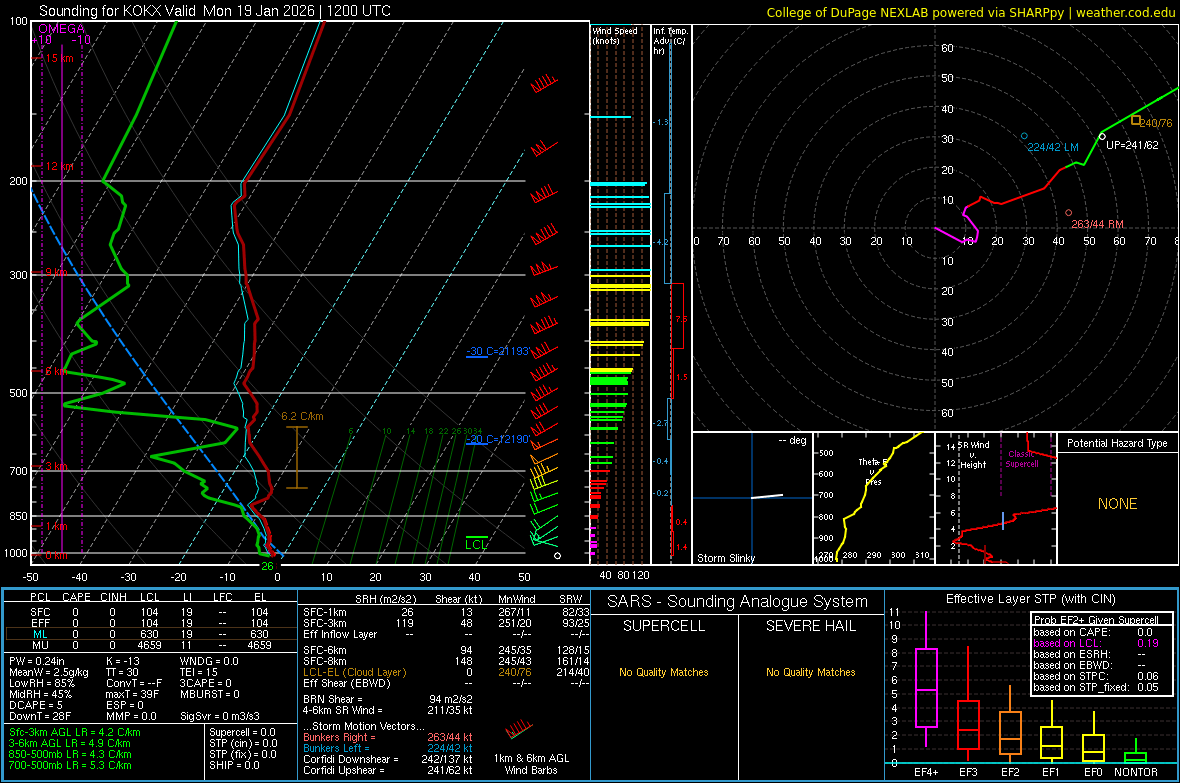Click the orange Corfidi downshear square marker

1136,120
